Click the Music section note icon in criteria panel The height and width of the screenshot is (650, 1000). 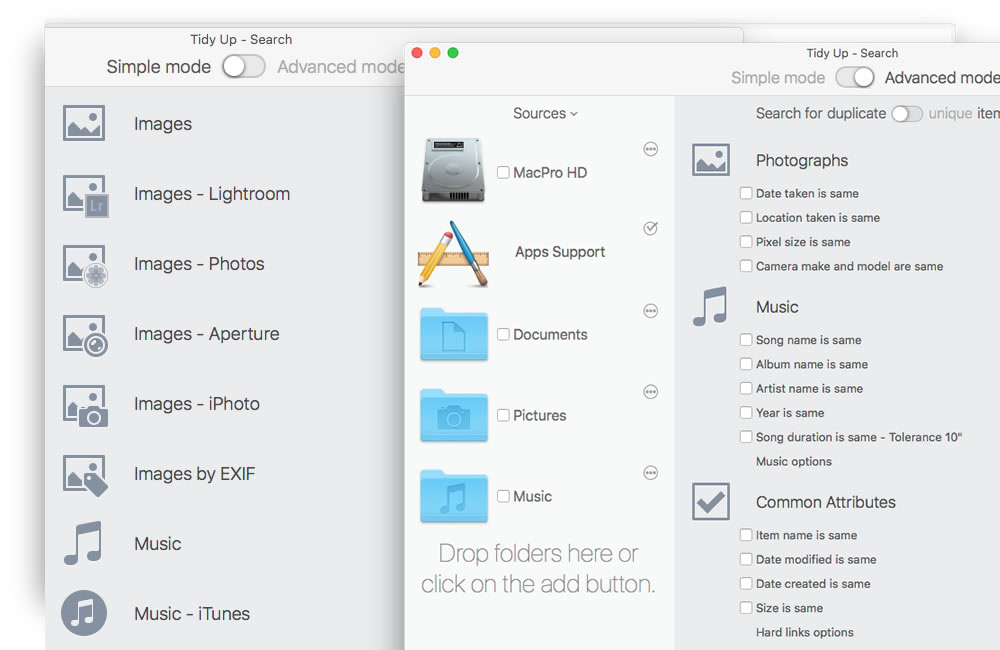tap(710, 307)
